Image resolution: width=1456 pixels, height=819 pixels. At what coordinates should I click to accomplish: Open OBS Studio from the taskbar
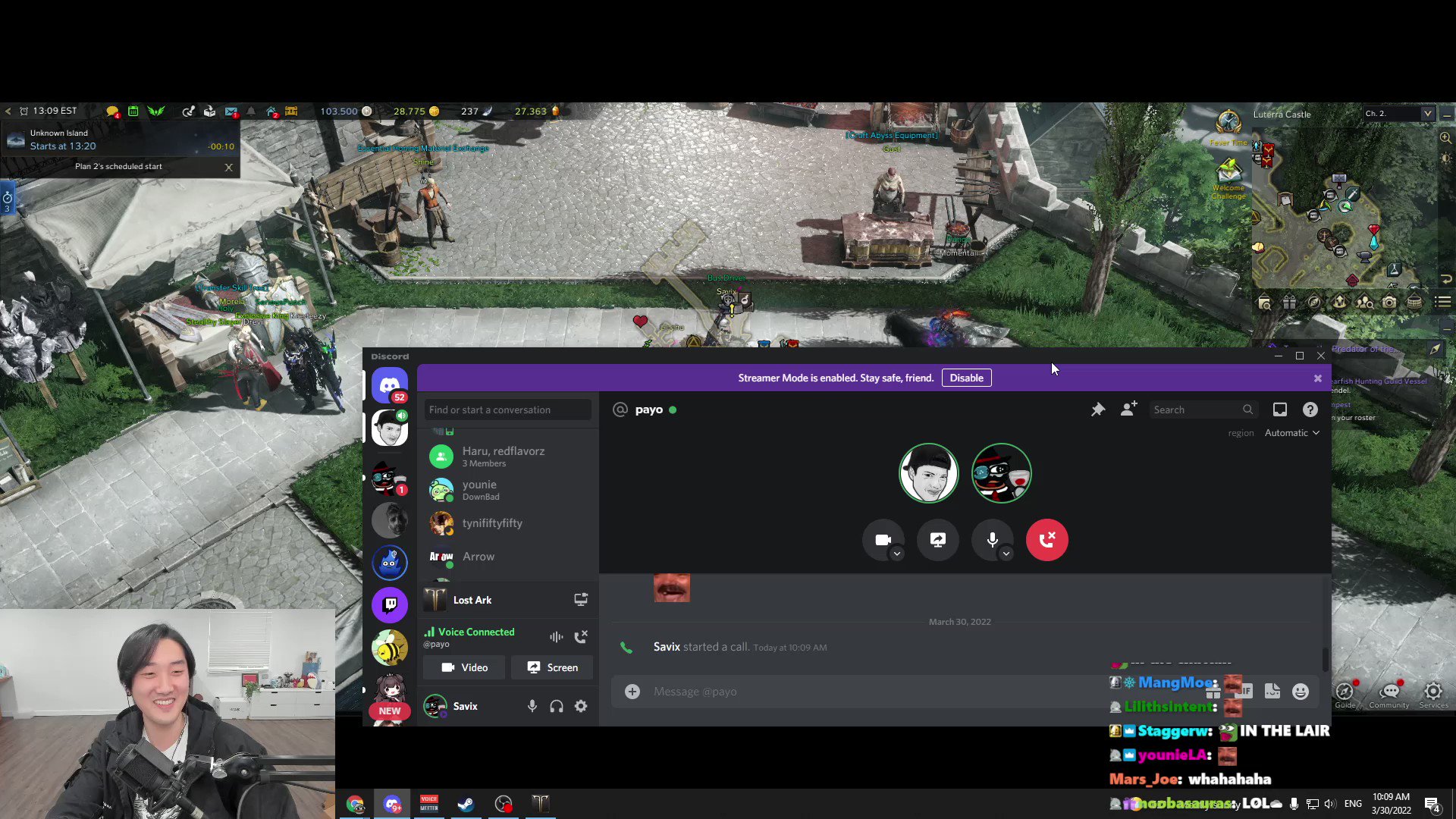coord(504,804)
